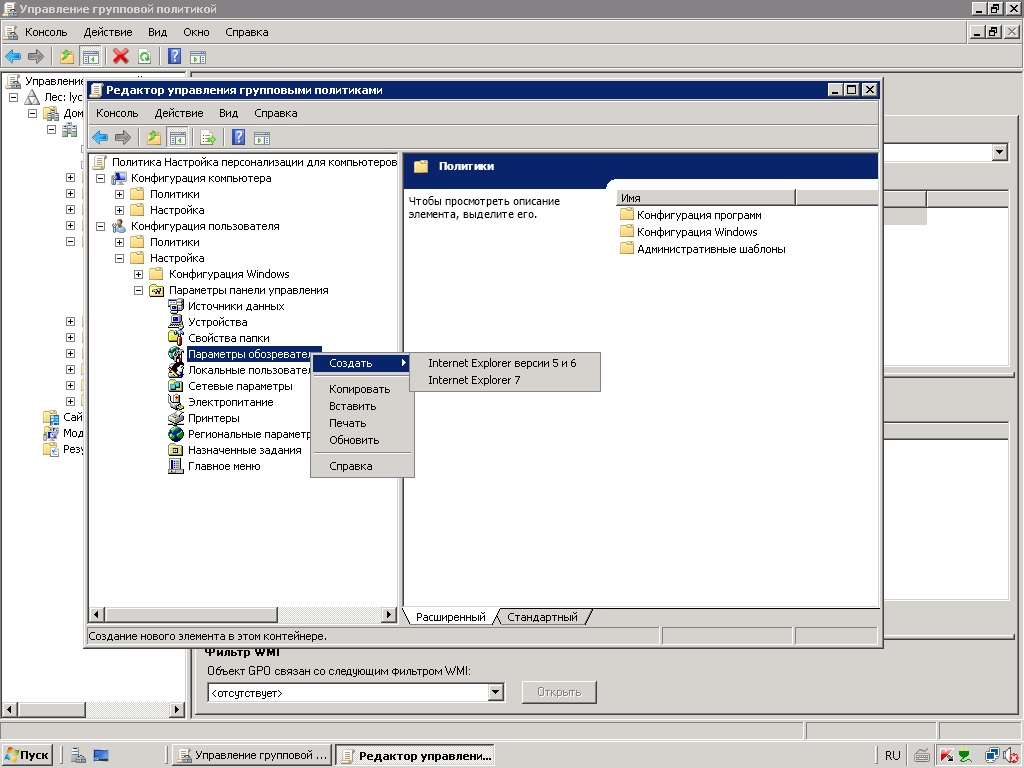Click the Открыть button
Viewport: 1024px width, 768px height.
click(x=559, y=692)
